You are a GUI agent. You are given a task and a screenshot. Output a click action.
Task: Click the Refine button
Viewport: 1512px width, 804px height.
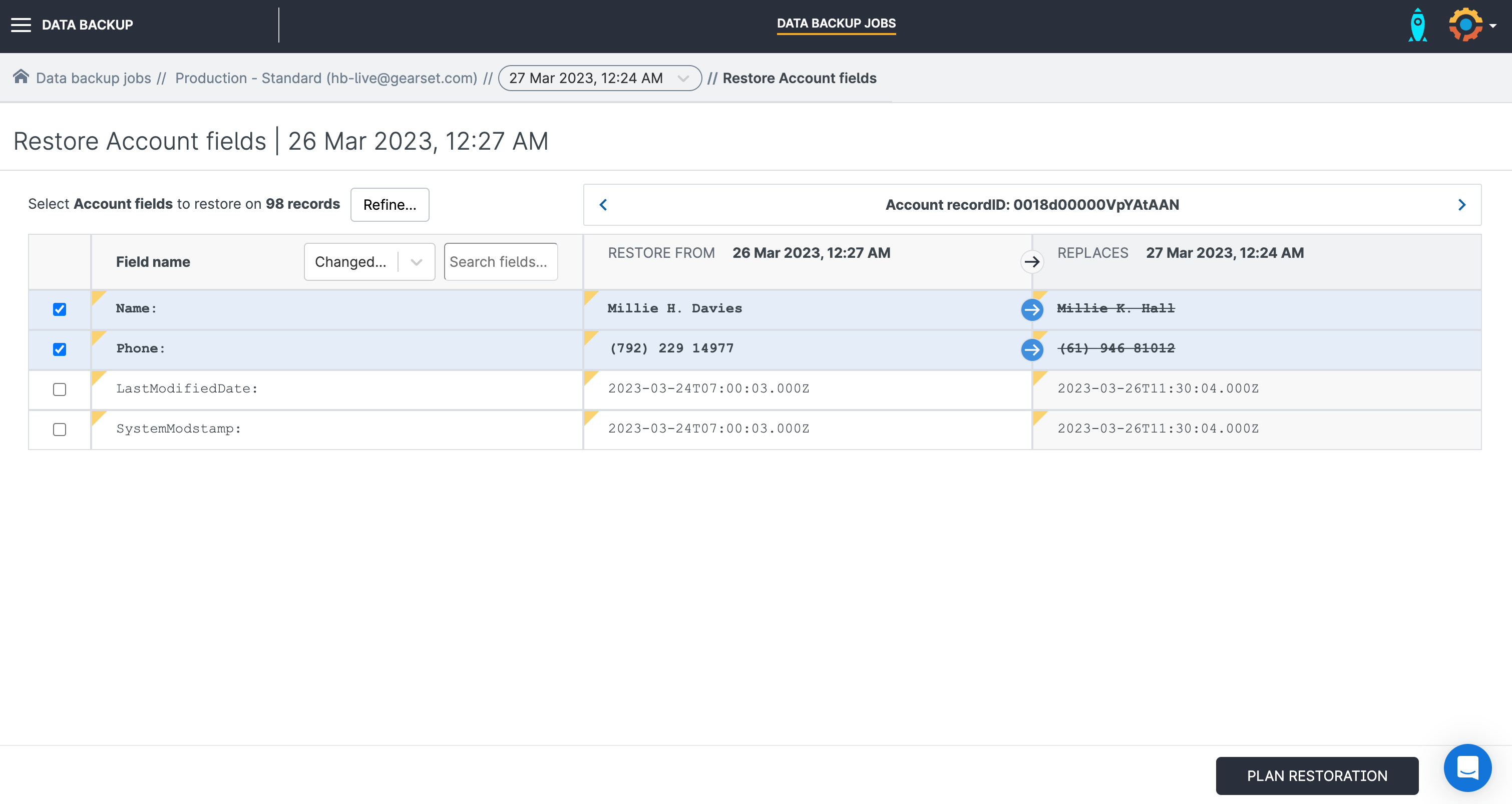(x=389, y=204)
